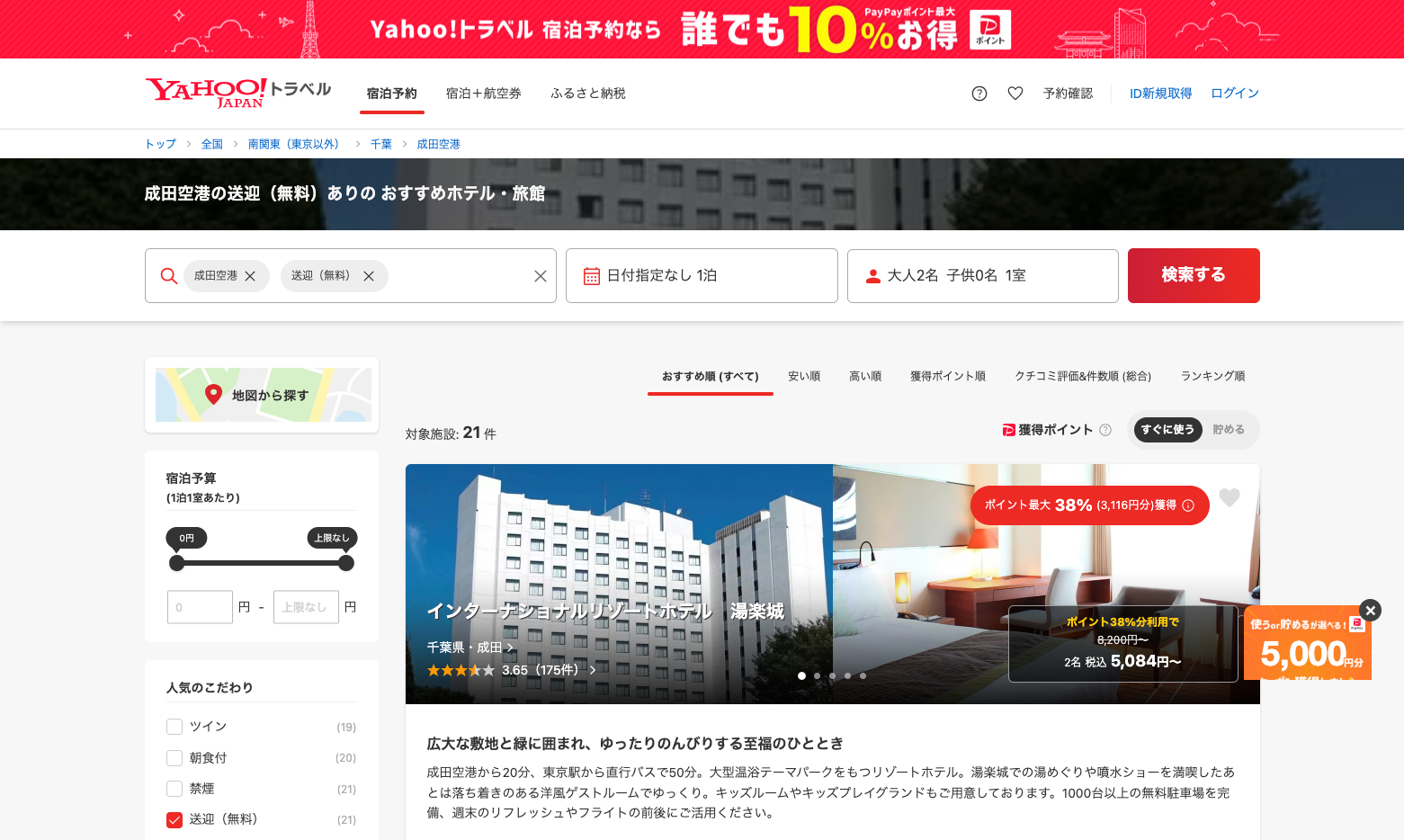Screen dimensions: 1404x840
Task: Expand reviews via the 175件 chevron
Action: tap(593, 670)
